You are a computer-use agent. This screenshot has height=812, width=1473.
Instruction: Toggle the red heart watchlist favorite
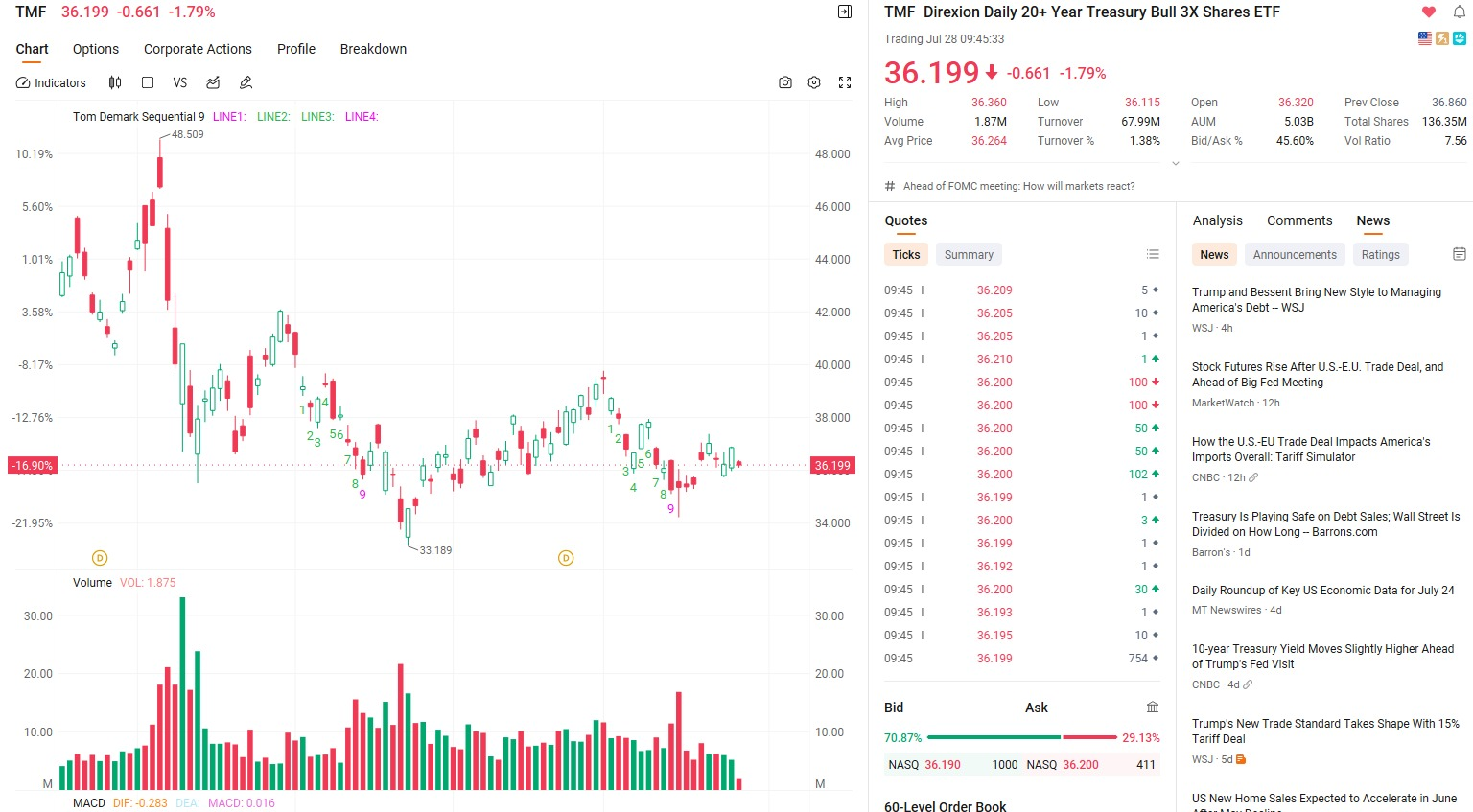(x=1429, y=12)
